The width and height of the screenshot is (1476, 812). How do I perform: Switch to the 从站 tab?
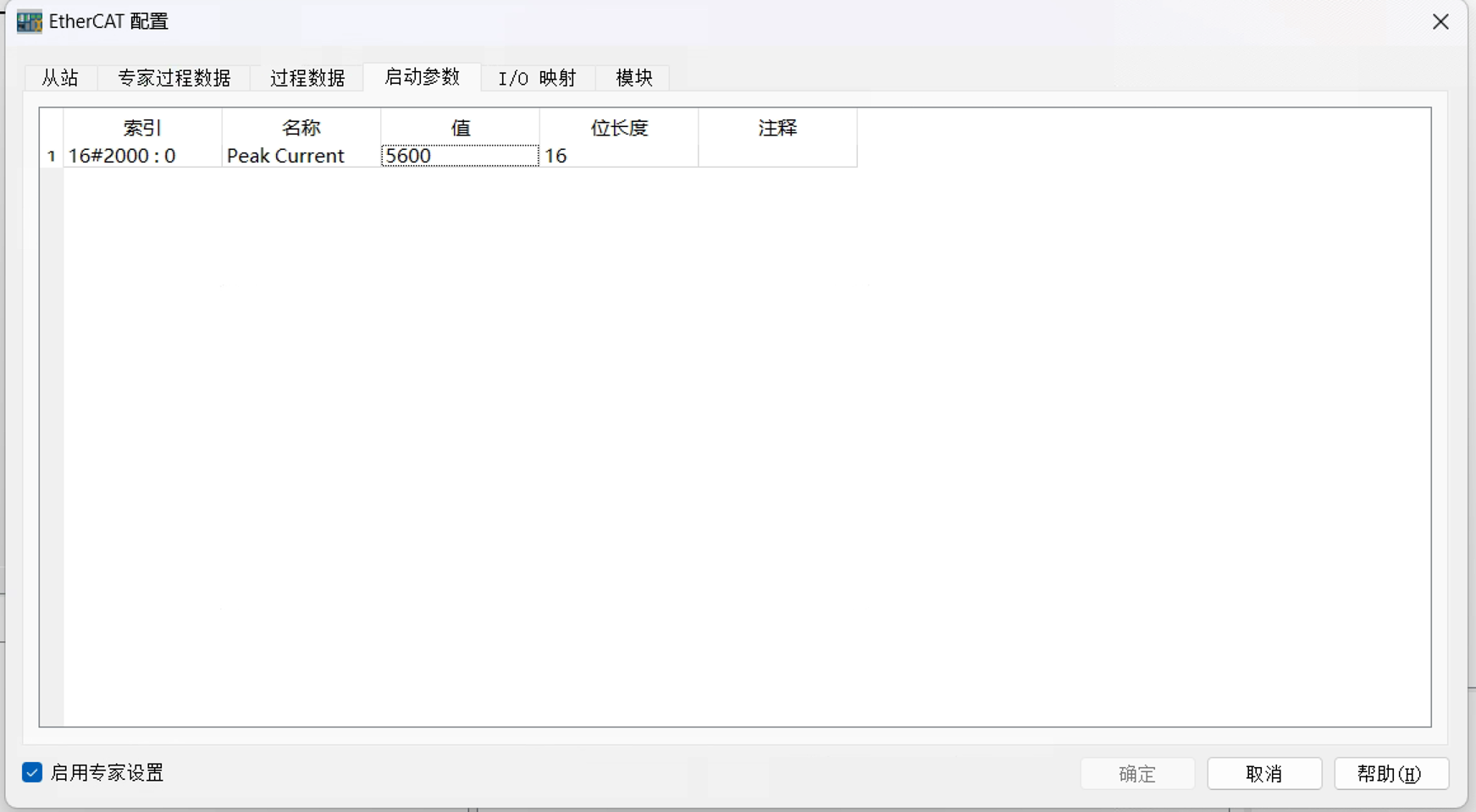point(60,78)
